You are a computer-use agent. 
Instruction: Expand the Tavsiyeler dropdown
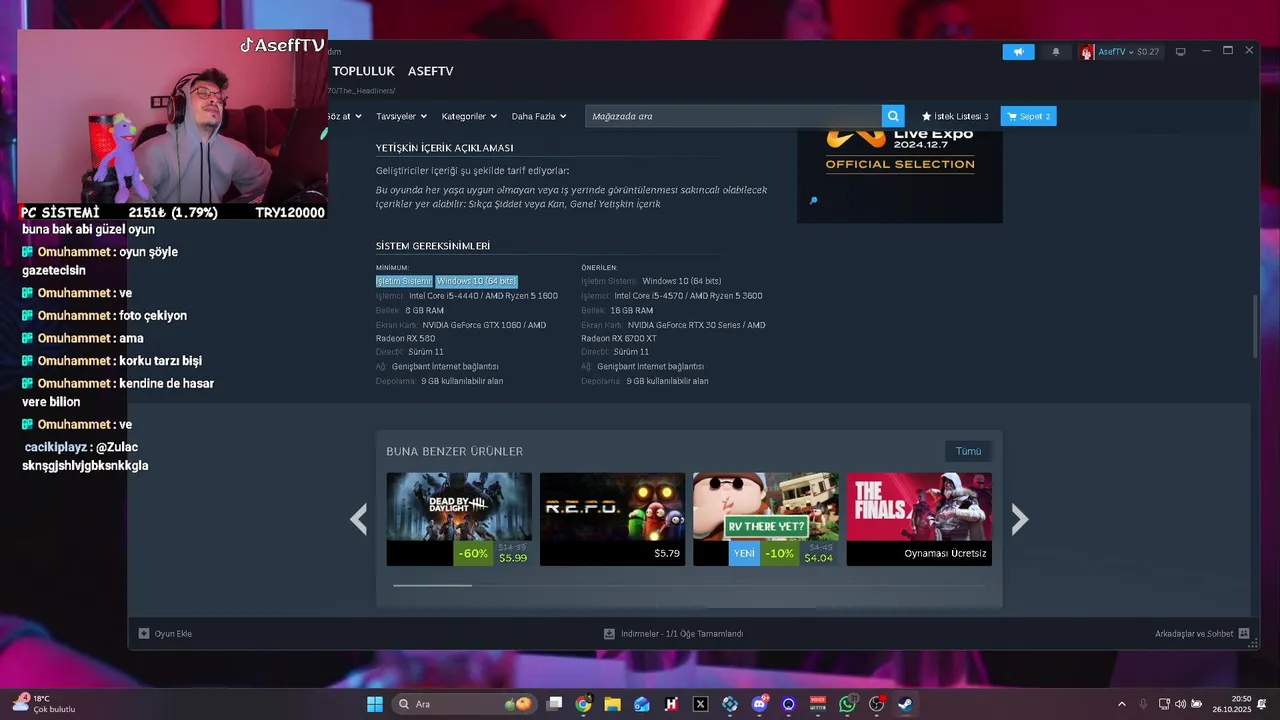tap(400, 116)
